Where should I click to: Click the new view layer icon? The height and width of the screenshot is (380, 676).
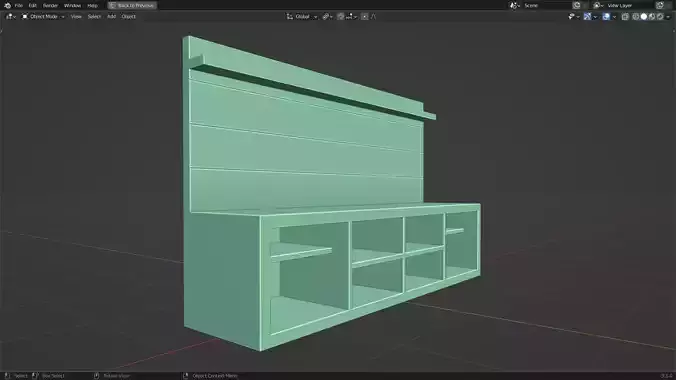[x=660, y=6]
